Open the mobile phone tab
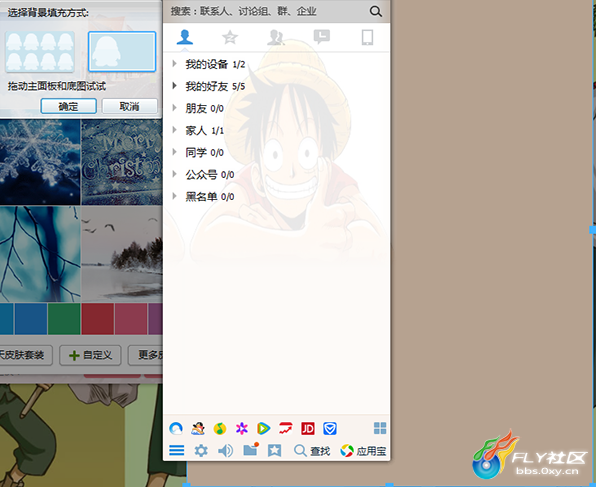 (367, 37)
